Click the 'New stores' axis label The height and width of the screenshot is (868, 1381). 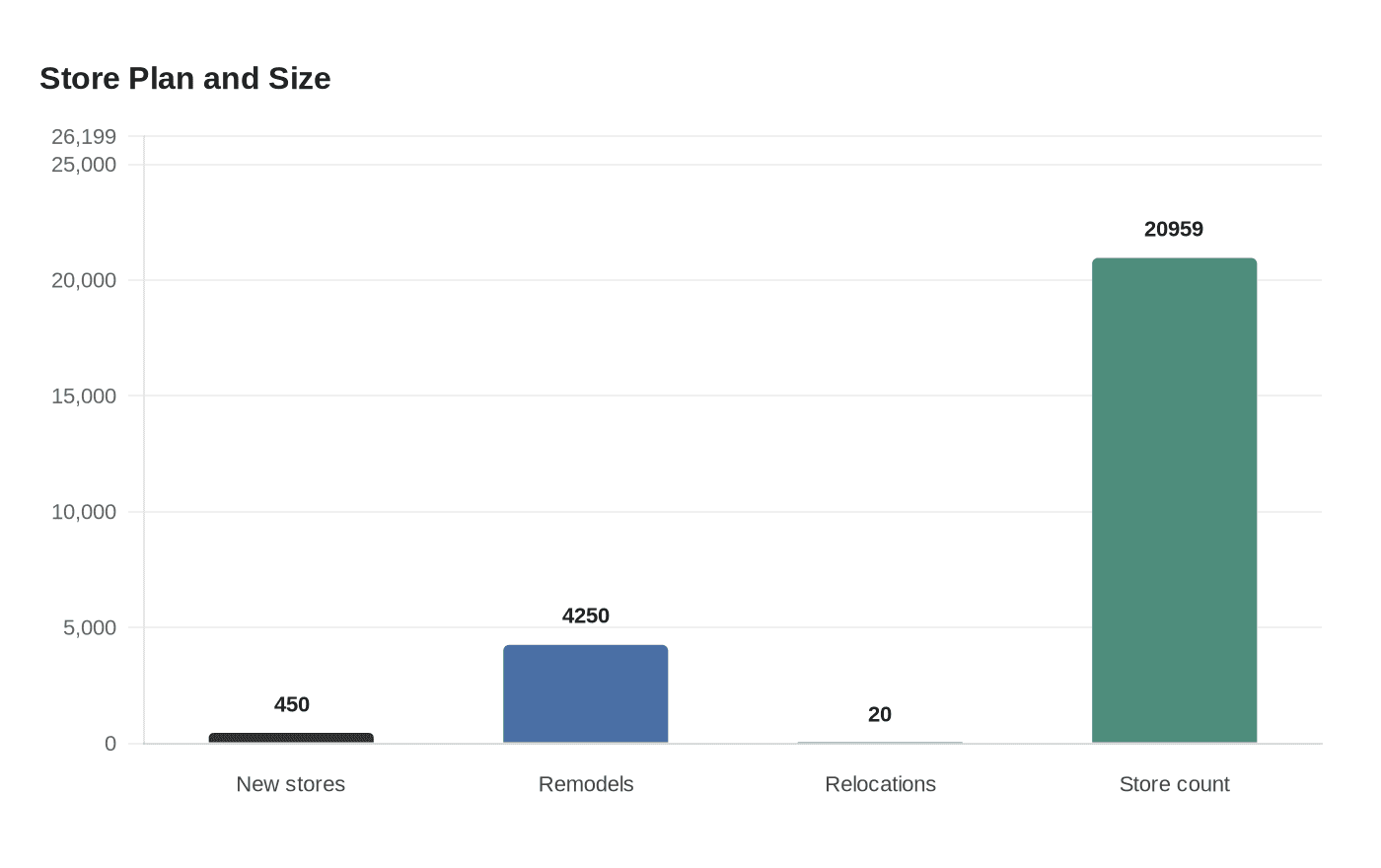click(x=291, y=784)
